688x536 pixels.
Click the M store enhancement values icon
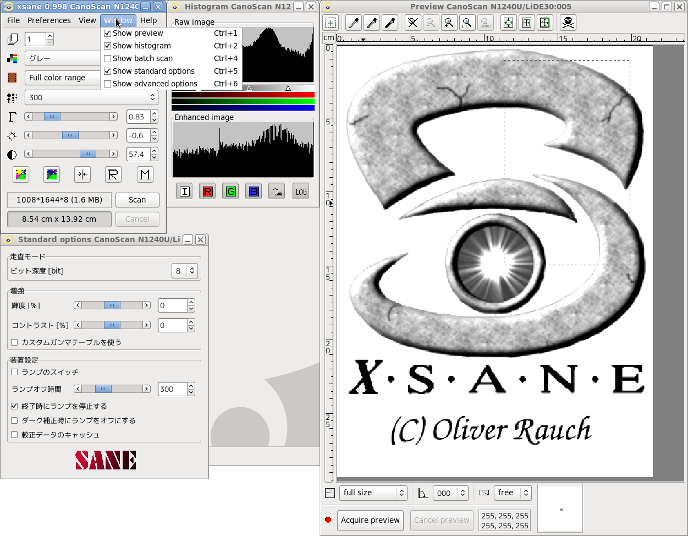(x=145, y=175)
